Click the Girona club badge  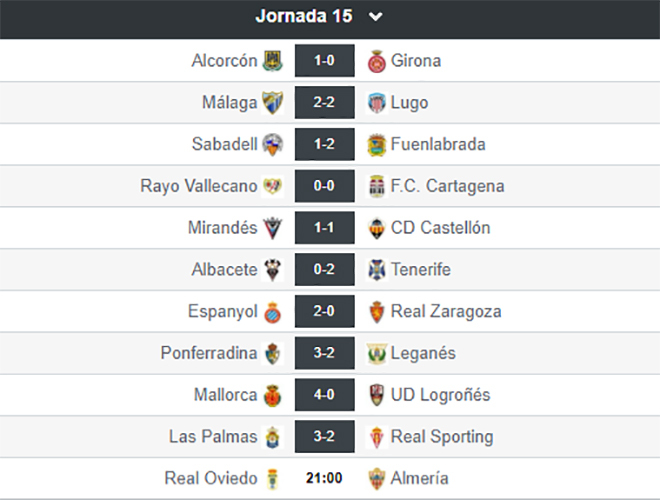click(376, 61)
